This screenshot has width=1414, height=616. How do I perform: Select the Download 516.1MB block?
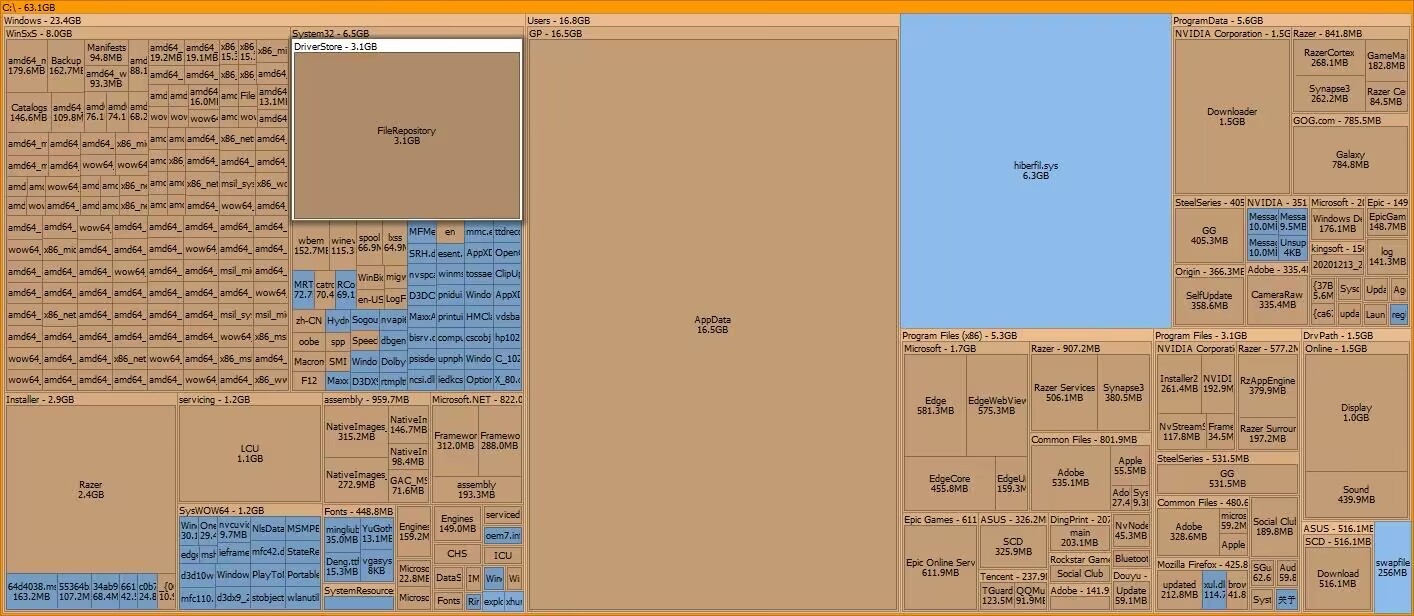[1338, 578]
